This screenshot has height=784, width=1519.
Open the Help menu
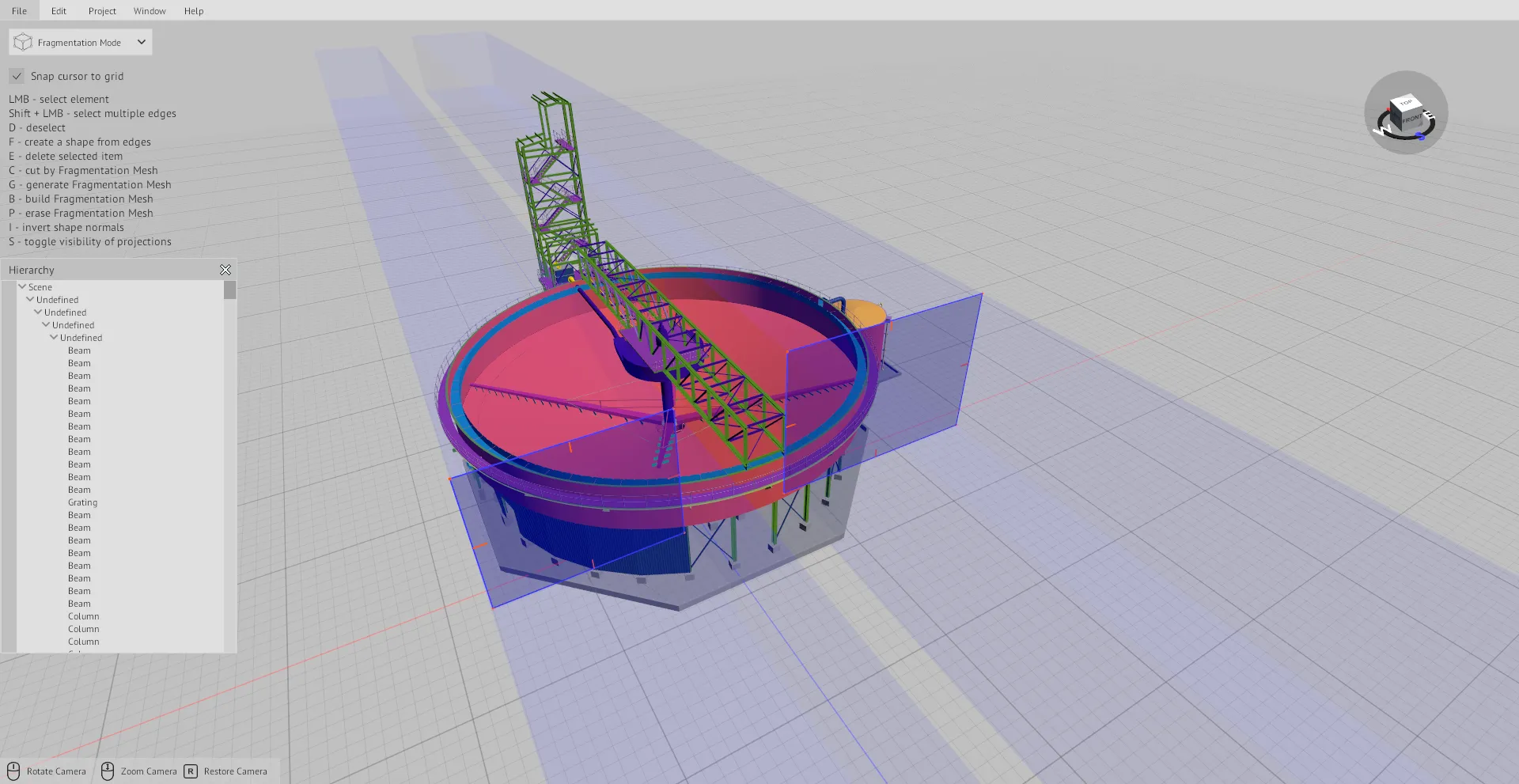click(x=194, y=11)
